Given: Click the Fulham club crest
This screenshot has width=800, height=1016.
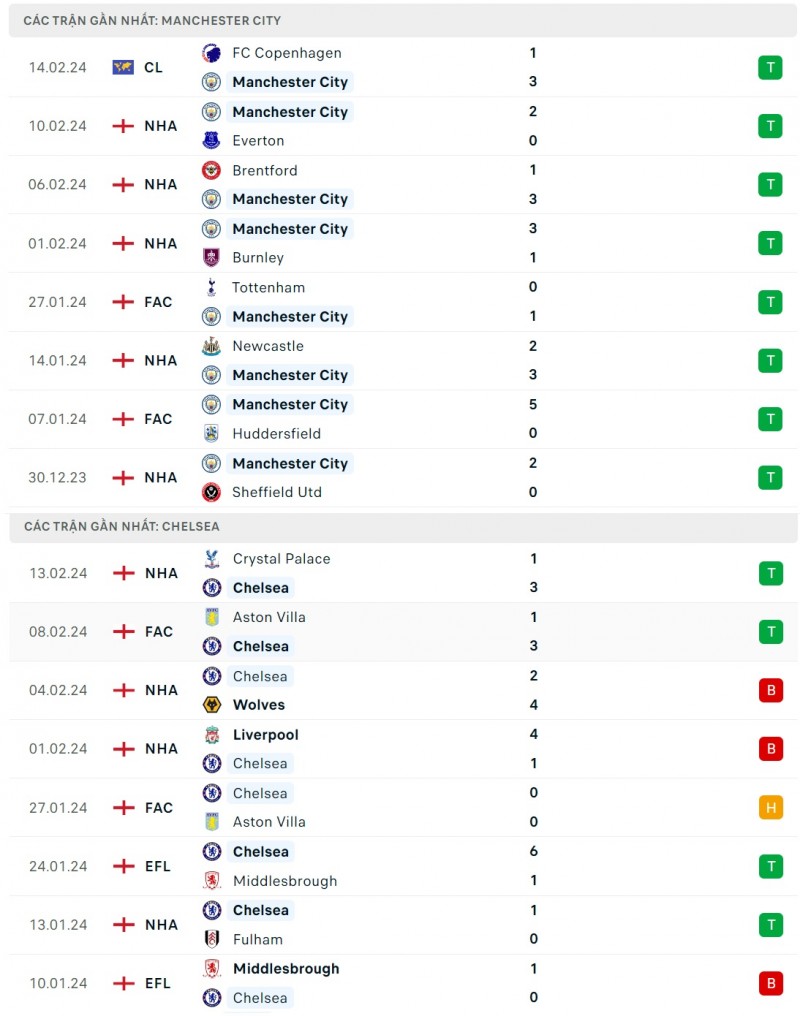Looking at the screenshot, I should point(211,939).
